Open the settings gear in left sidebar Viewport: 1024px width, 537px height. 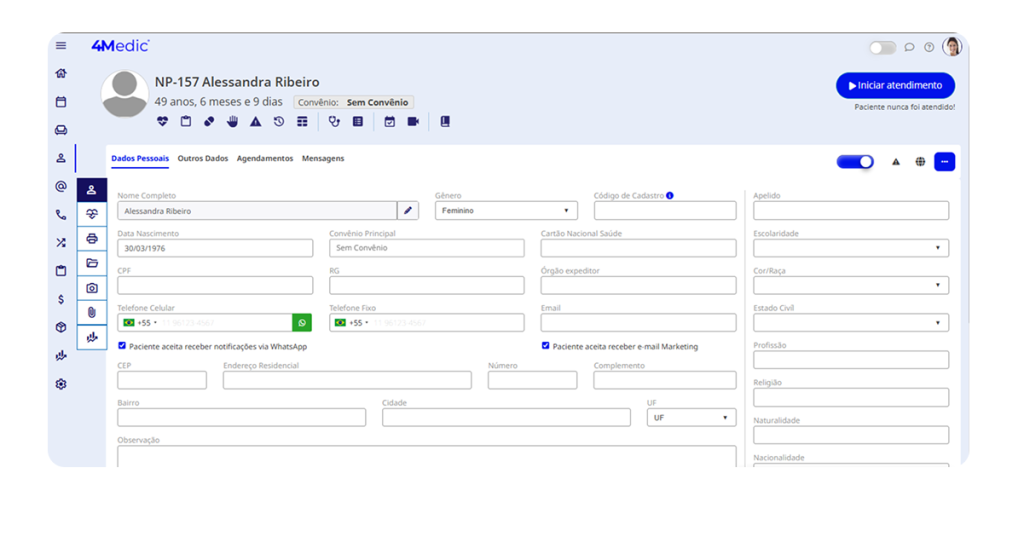(61, 384)
